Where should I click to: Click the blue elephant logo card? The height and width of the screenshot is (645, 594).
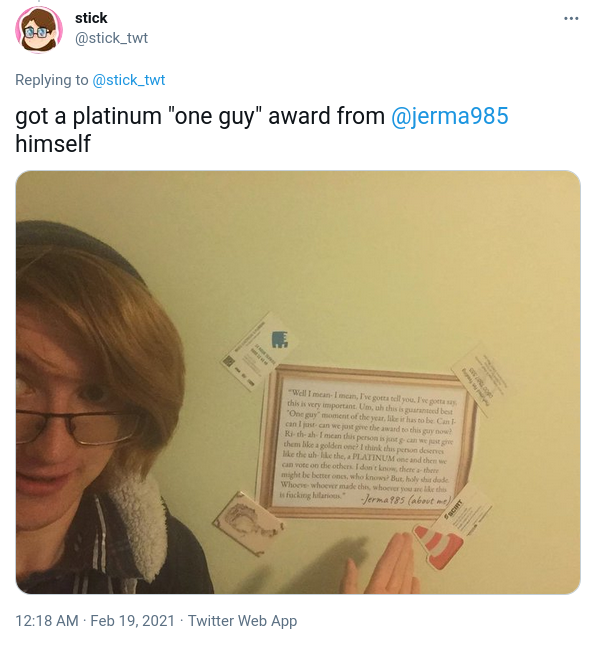(260, 351)
